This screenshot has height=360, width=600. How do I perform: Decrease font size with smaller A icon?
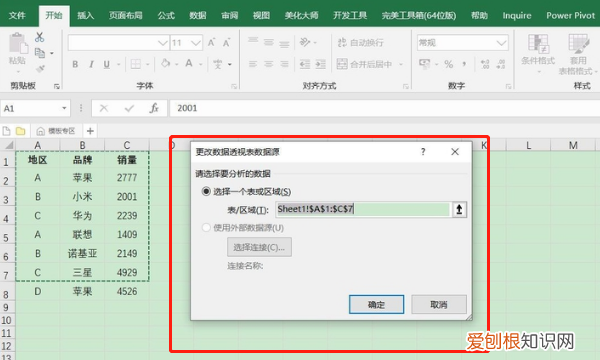(226, 43)
